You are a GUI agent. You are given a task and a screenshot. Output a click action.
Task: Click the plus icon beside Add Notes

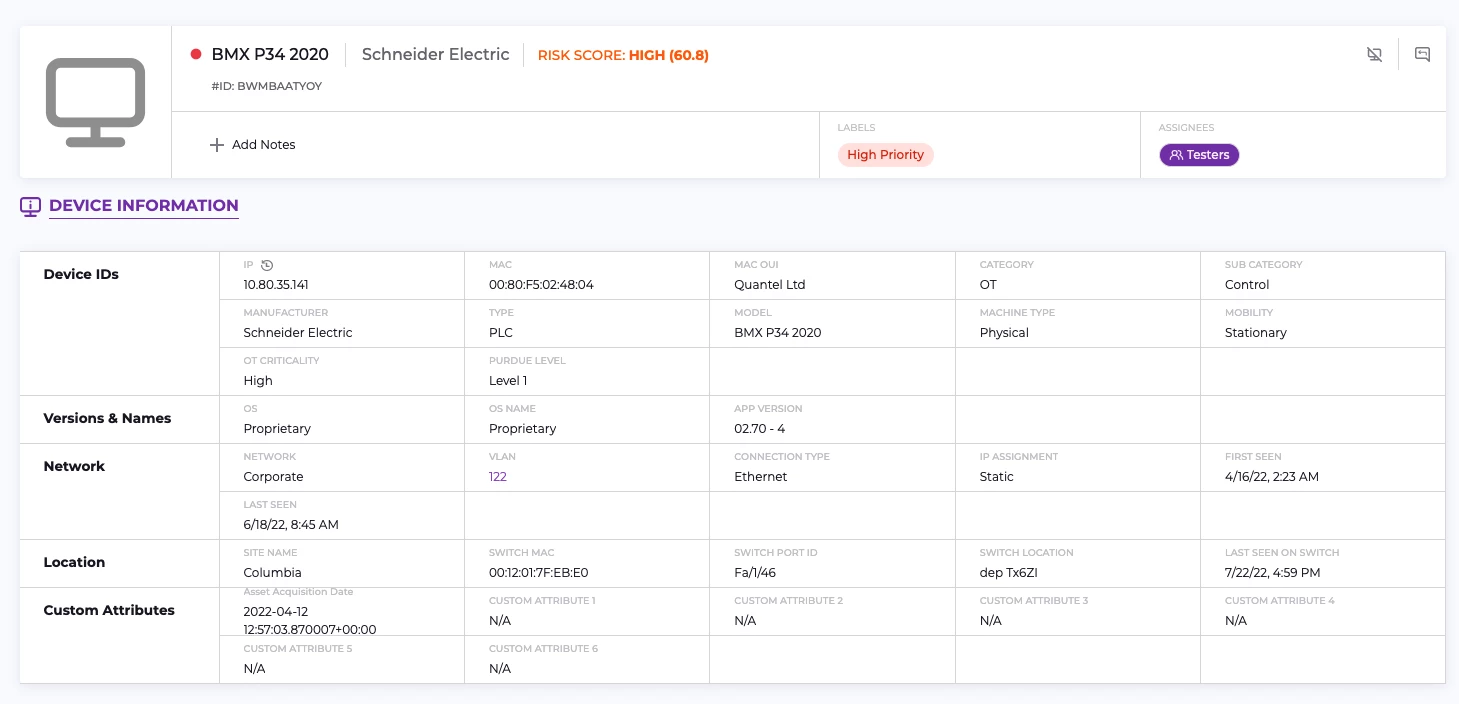217,145
